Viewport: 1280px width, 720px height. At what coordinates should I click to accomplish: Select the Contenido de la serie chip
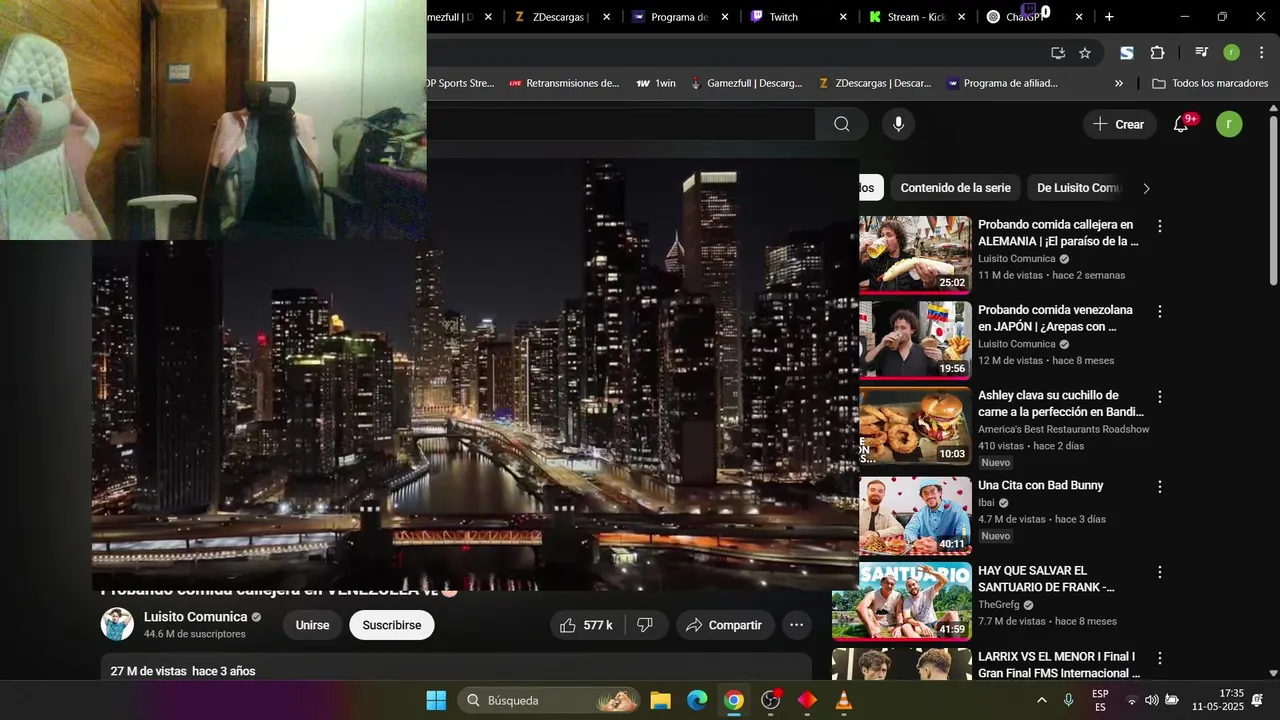[955, 188]
